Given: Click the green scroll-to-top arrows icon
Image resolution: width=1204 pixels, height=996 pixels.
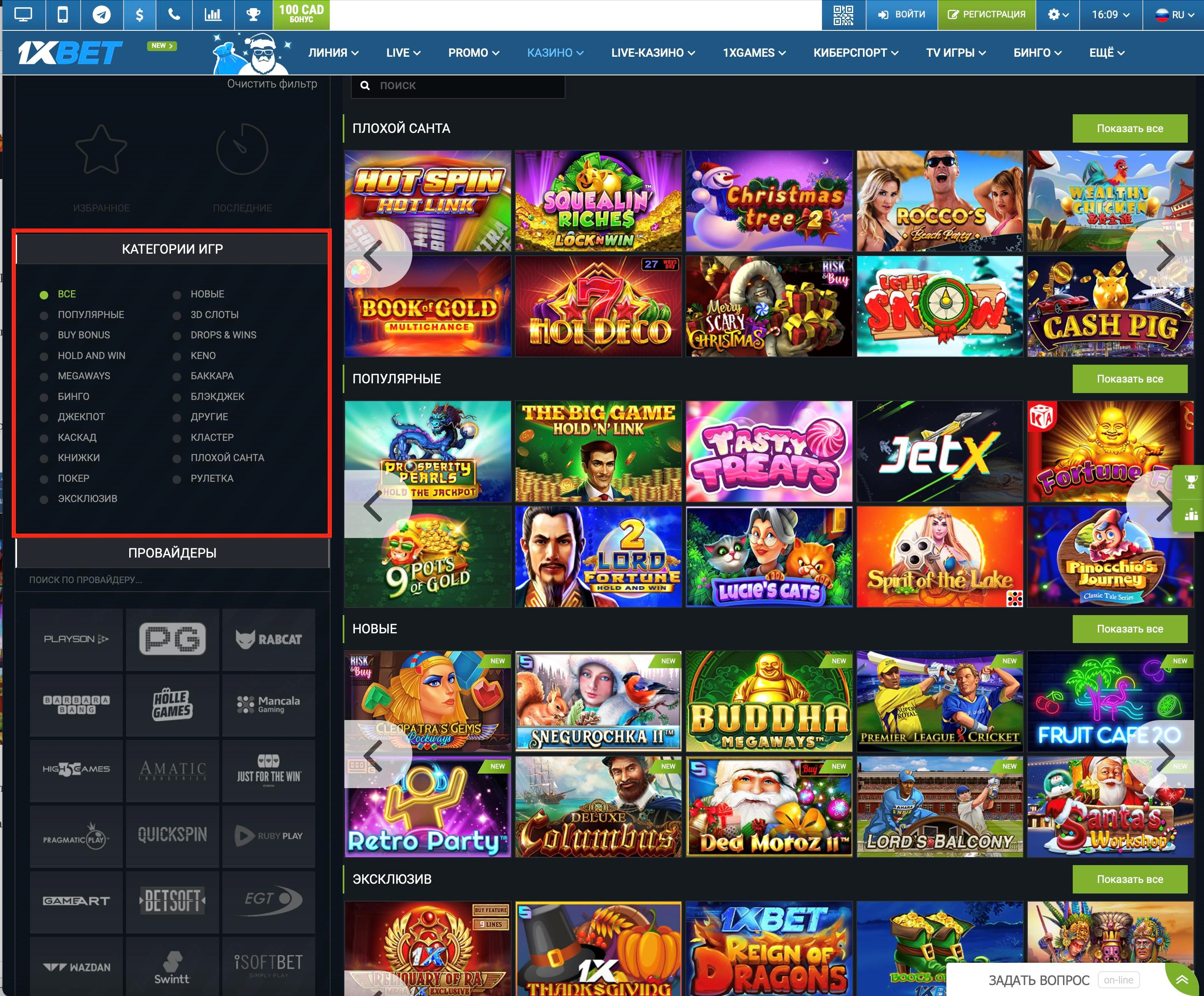Looking at the screenshot, I should pos(1182,980).
